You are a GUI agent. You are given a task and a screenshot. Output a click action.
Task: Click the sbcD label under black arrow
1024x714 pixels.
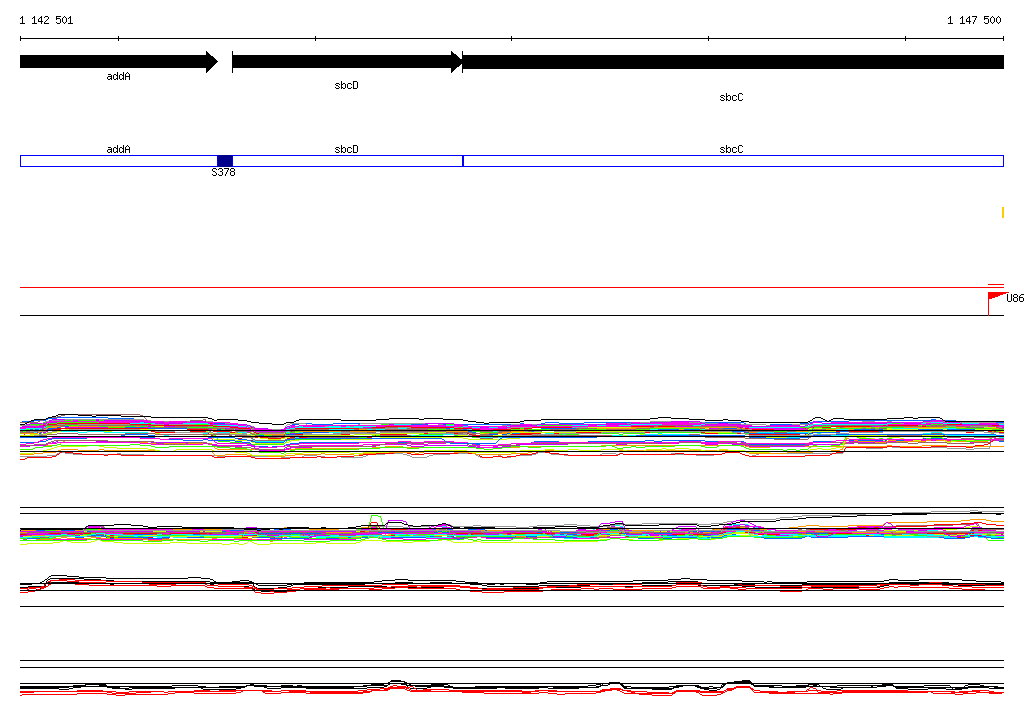346,86
